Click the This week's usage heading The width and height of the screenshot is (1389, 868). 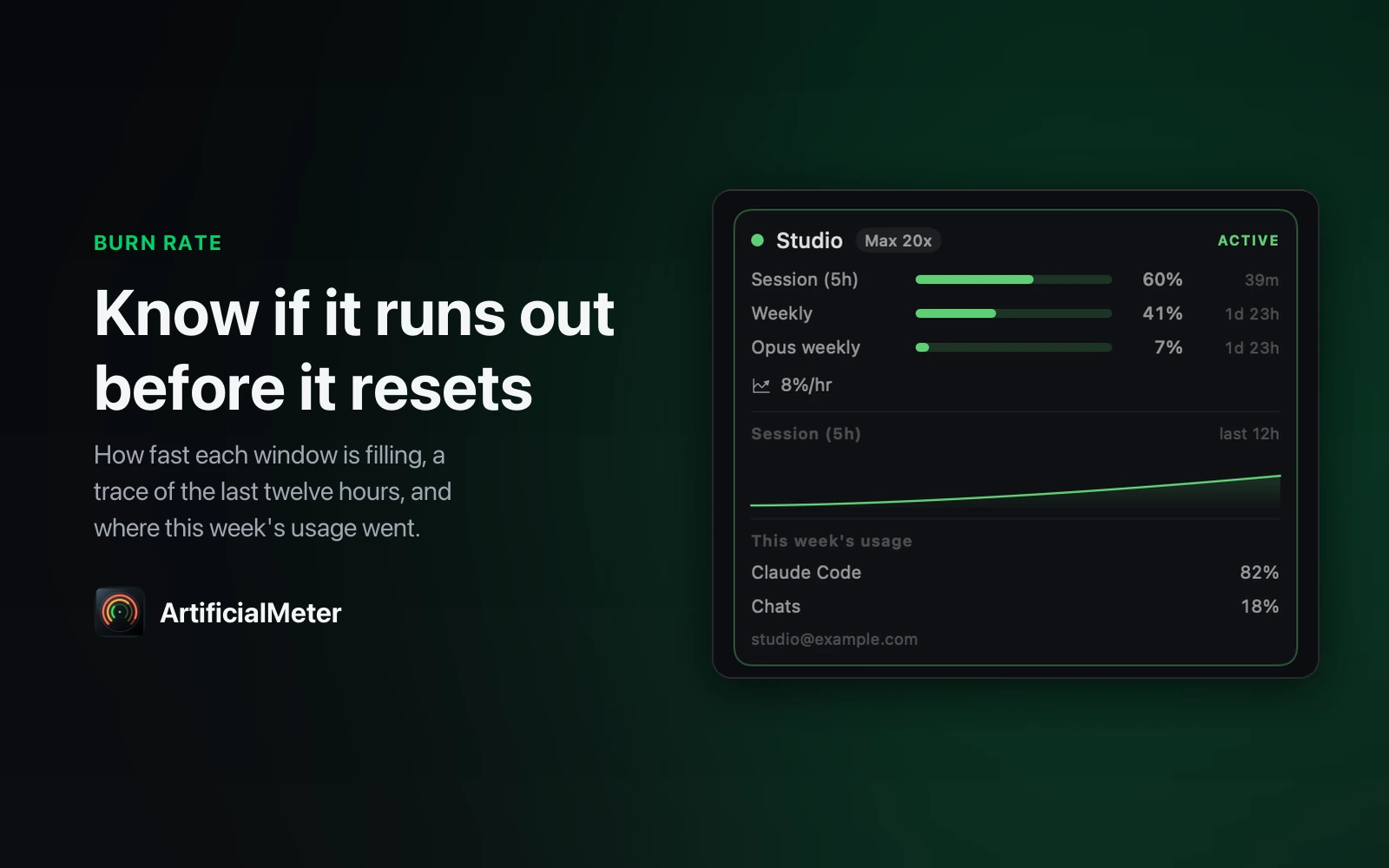[x=832, y=541]
